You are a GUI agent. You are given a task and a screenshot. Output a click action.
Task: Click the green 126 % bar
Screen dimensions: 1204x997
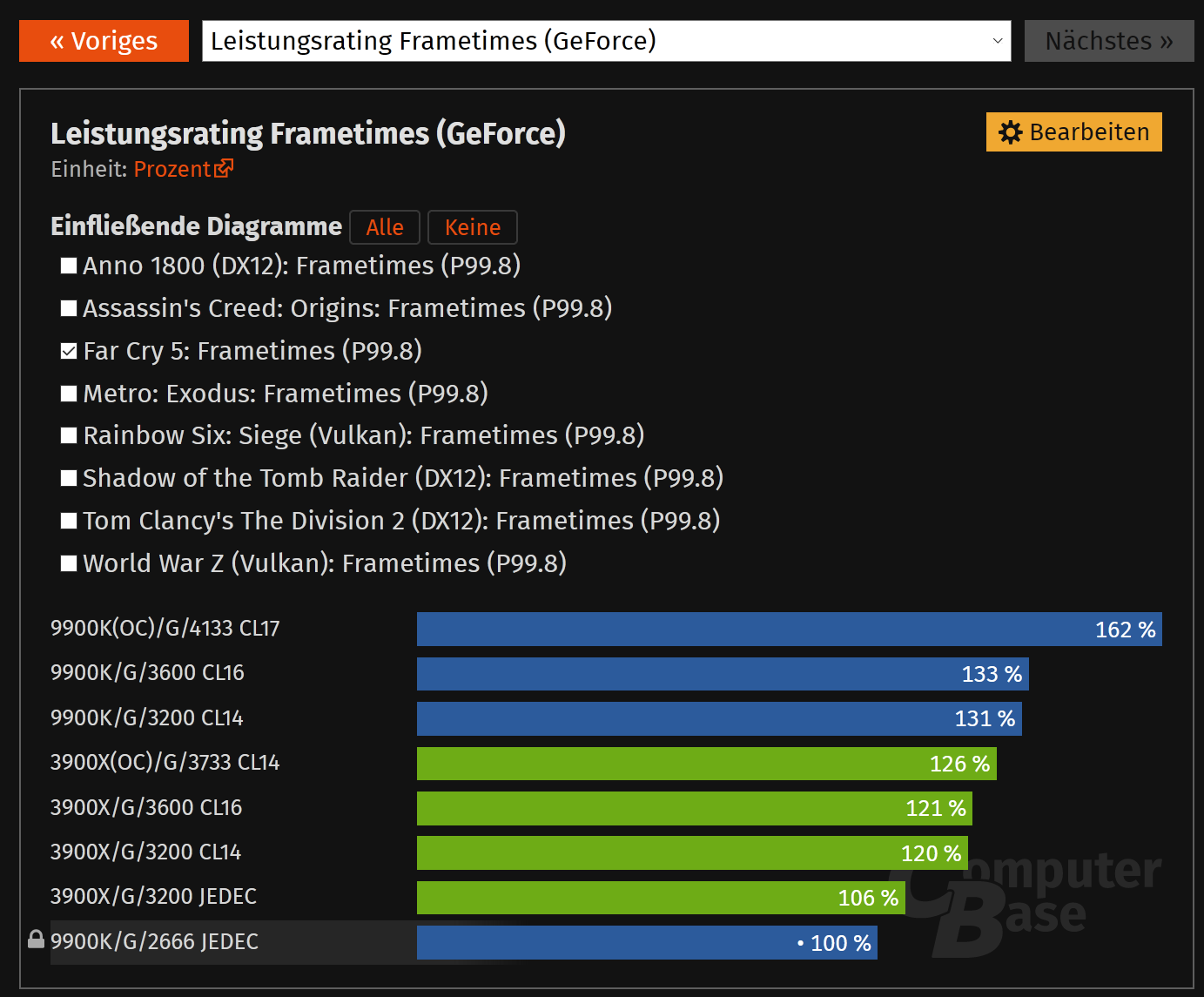pyautogui.click(x=707, y=764)
